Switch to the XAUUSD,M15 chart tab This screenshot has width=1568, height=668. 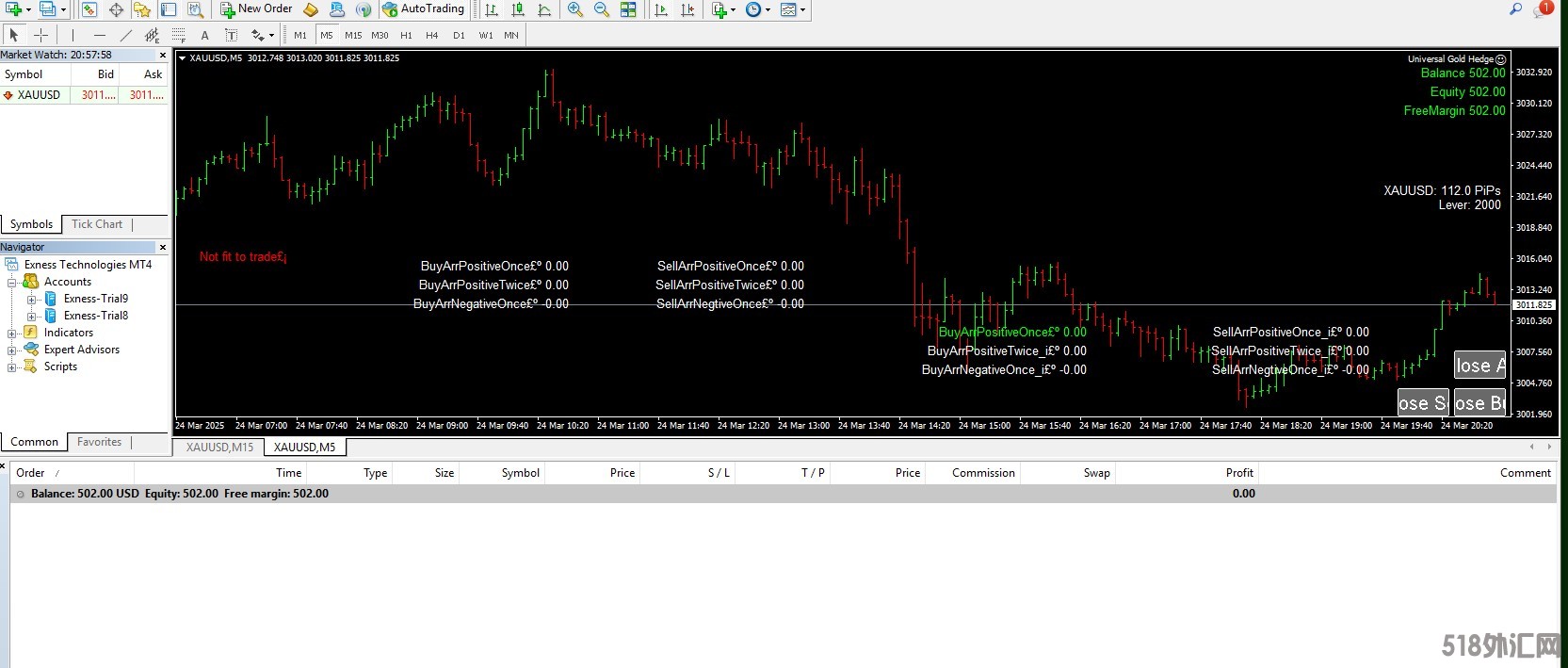coord(219,448)
